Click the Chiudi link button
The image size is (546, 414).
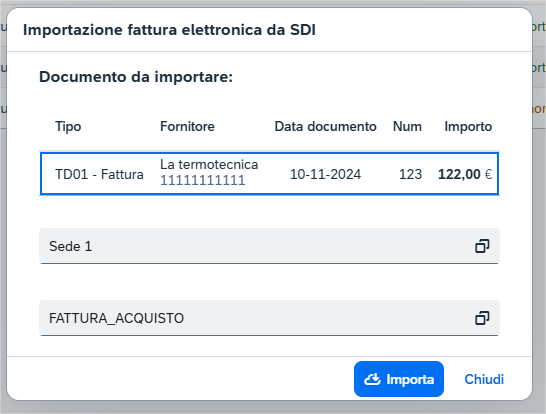tap(484, 379)
